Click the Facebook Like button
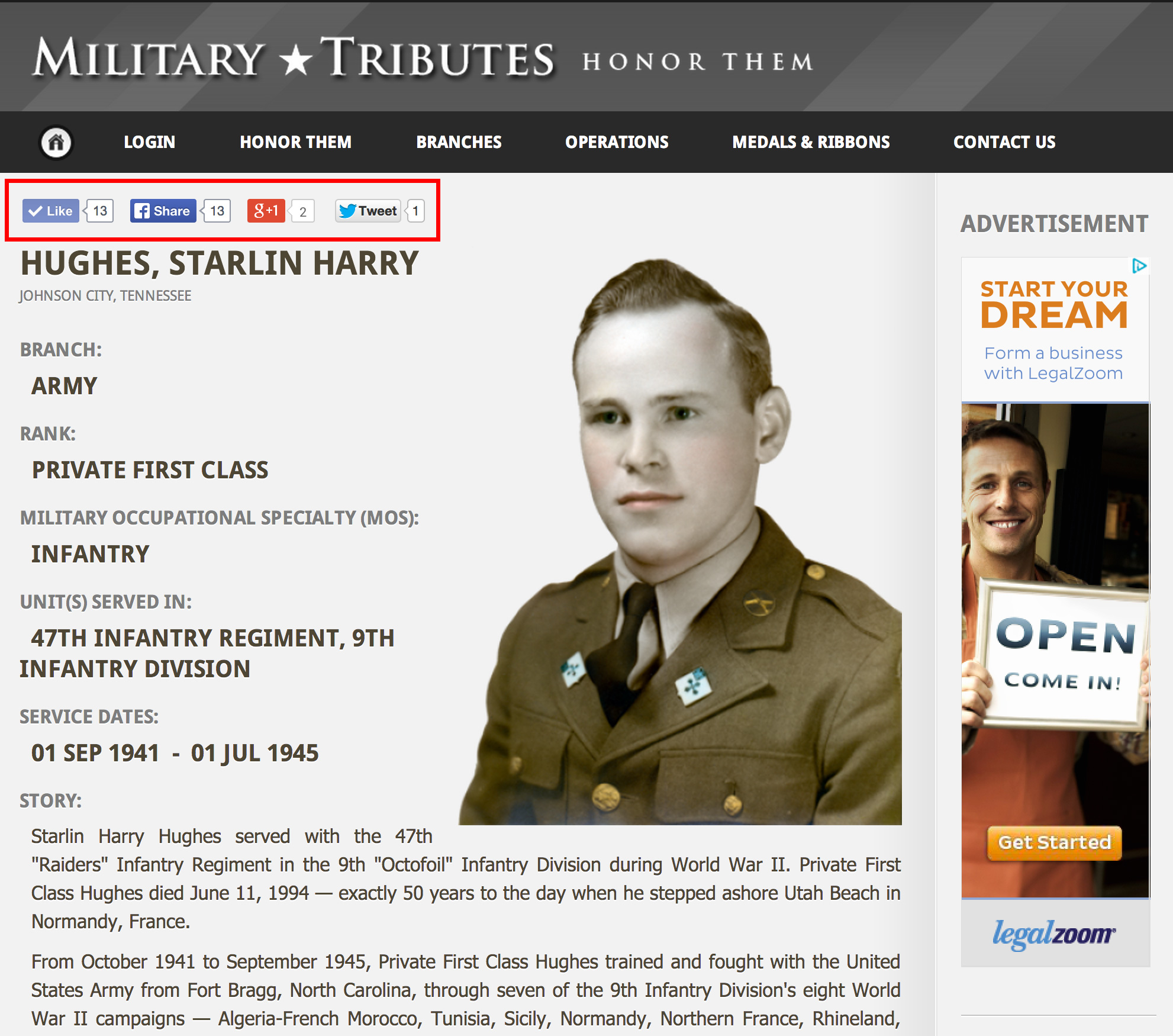The image size is (1173, 1036). 51,211
